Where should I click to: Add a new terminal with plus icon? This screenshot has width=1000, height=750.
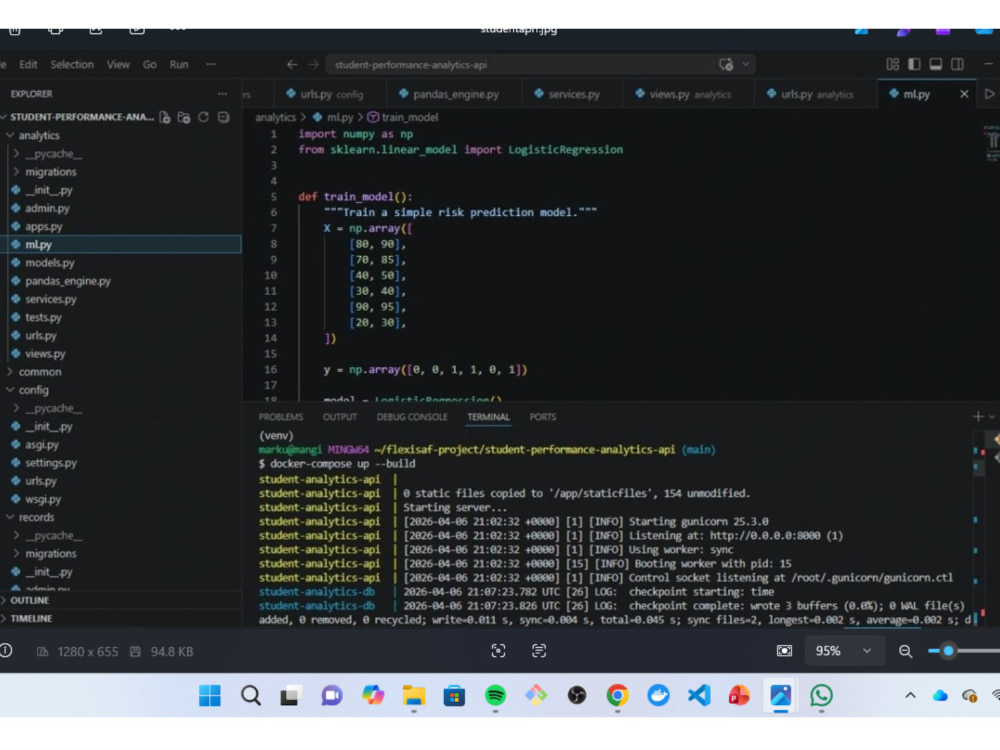978,416
